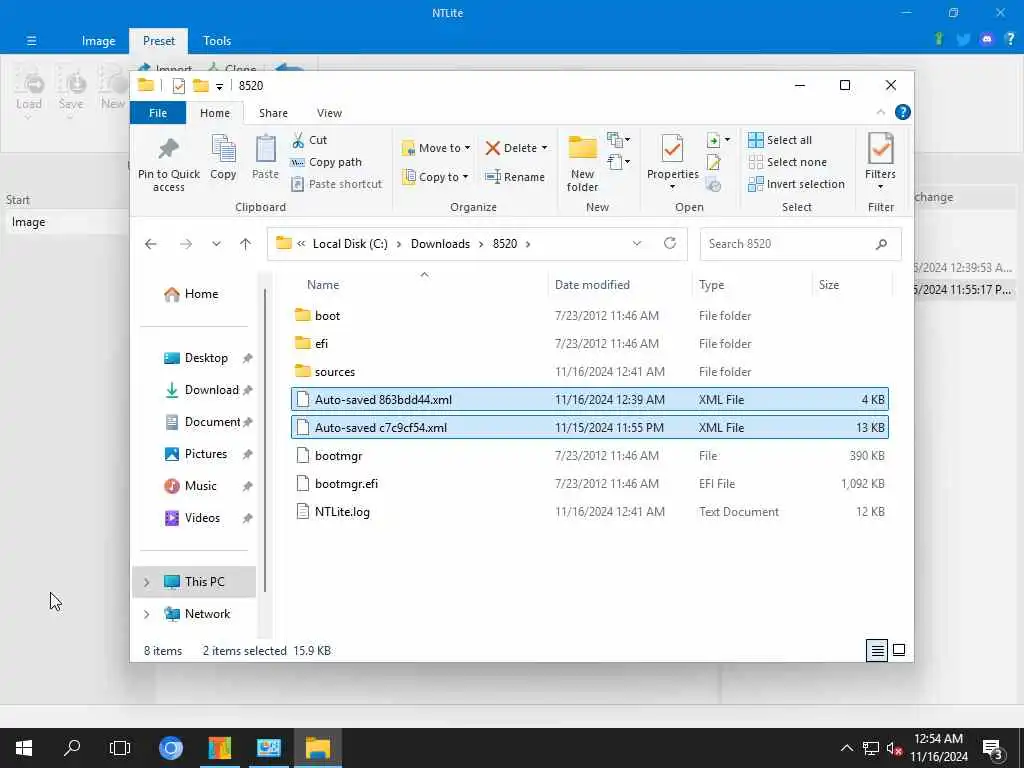Sort by the Size column header
The height and width of the screenshot is (768, 1024).
coord(829,285)
